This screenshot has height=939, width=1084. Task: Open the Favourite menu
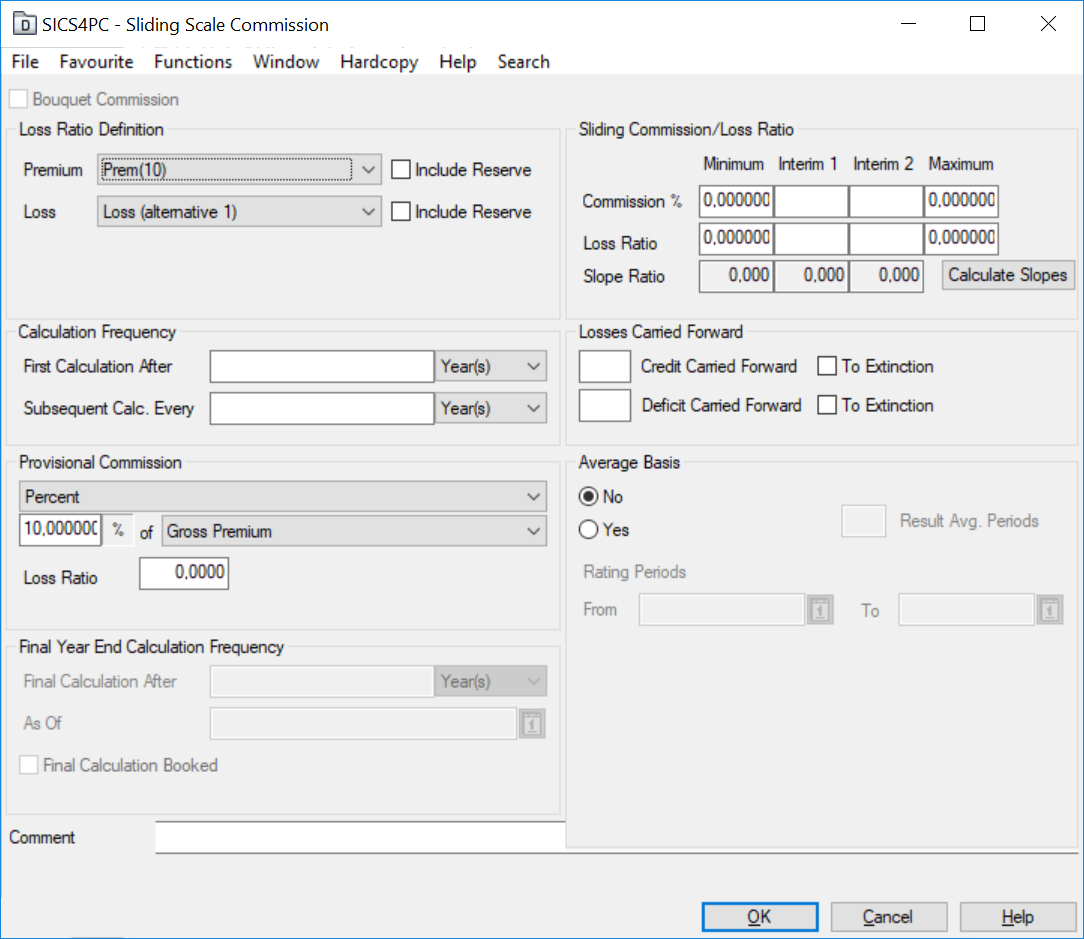(96, 62)
